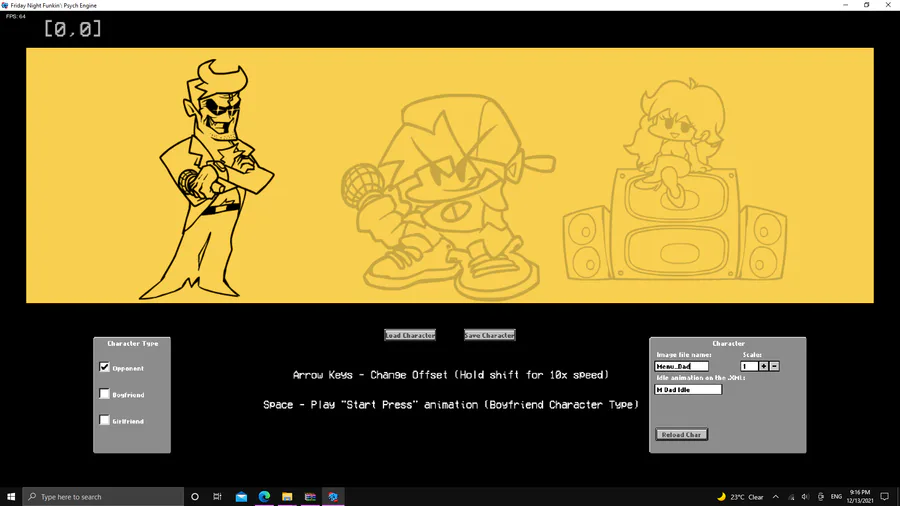
Task: Click the Reload Char button
Action: pos(681,434)
